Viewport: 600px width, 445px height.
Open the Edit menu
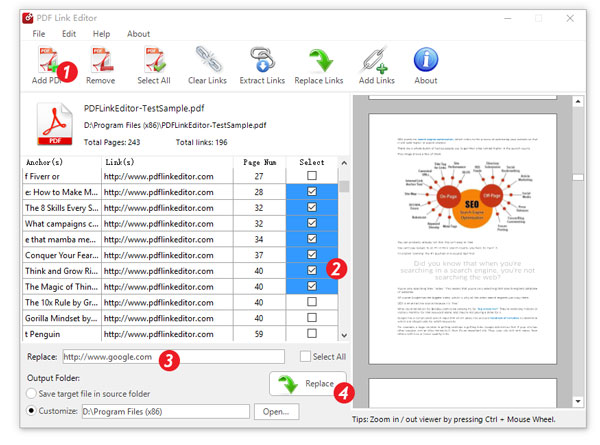(x=69, y=33)
